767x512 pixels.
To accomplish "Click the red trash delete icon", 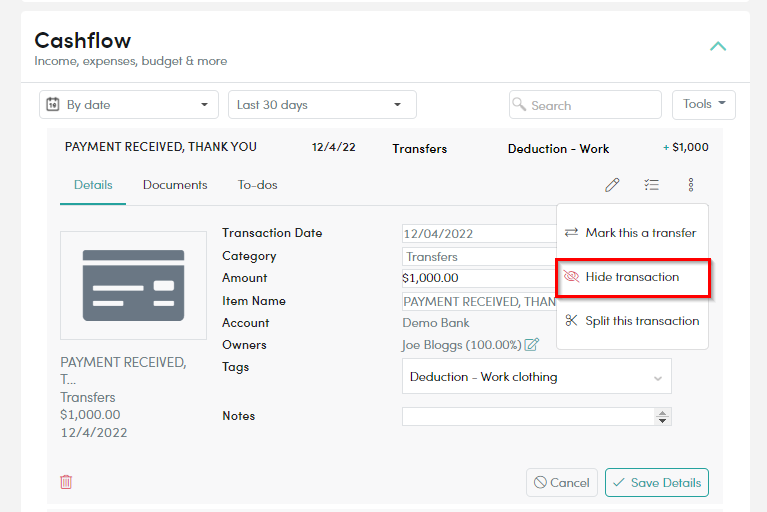I will pyautogui.click(x=66, y=482).
